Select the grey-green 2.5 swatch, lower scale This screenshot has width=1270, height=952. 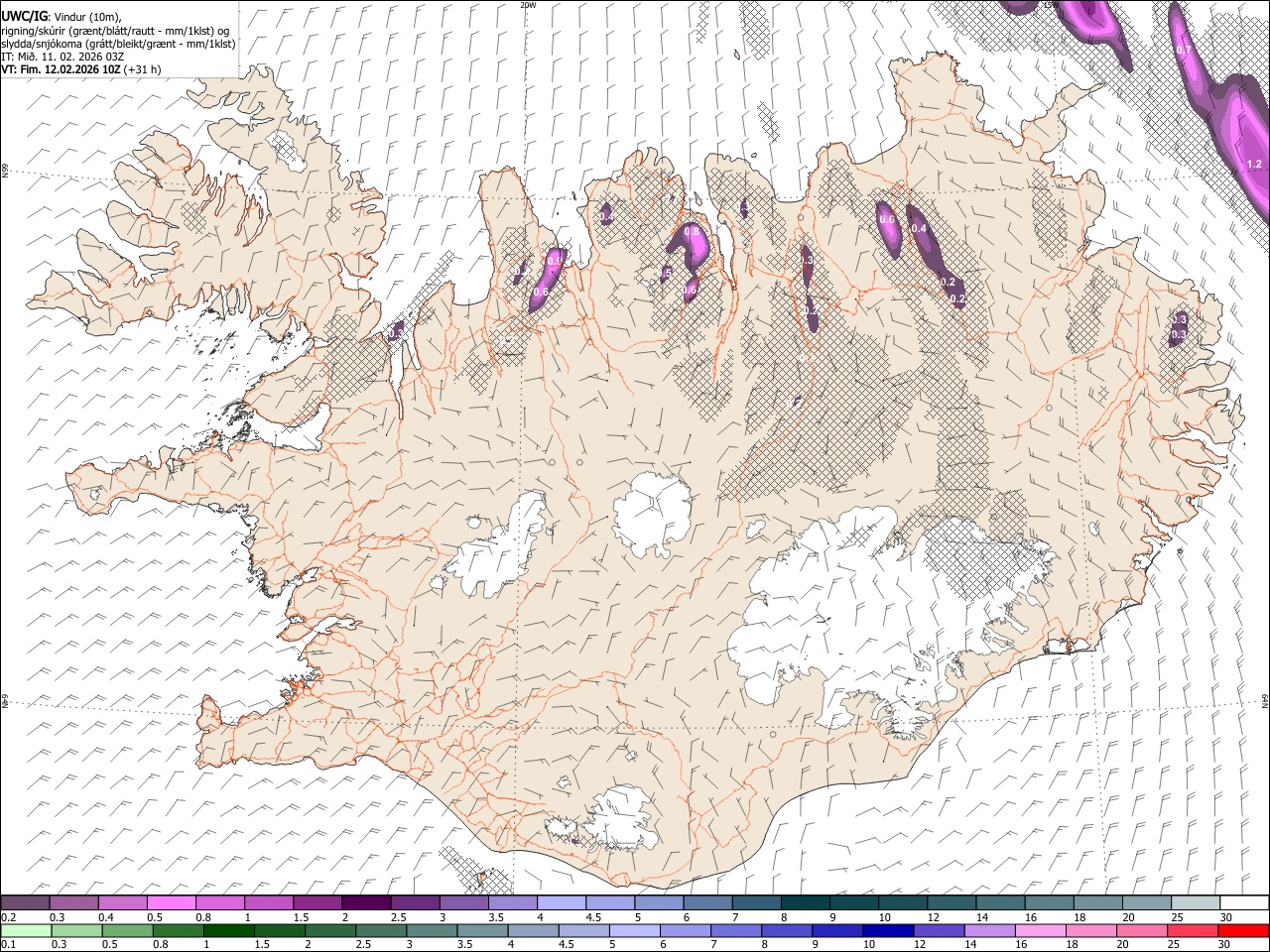[x=381, y=931]
